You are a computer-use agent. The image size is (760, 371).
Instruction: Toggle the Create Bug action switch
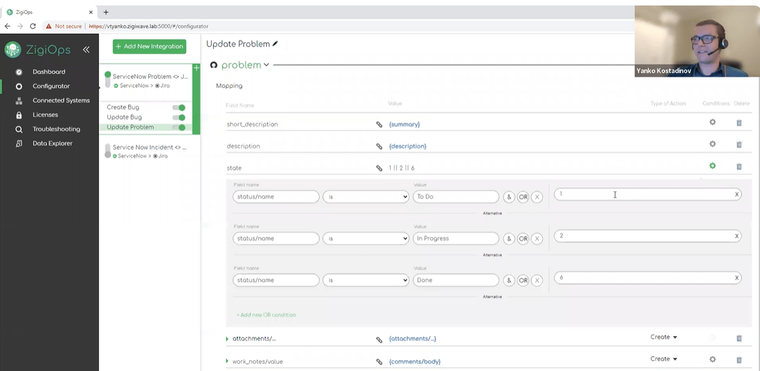[x=179, y=108]
